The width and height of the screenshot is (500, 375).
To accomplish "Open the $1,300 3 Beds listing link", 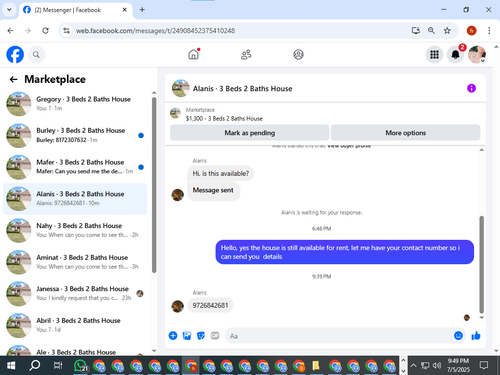I will click(x=224, y=119).
